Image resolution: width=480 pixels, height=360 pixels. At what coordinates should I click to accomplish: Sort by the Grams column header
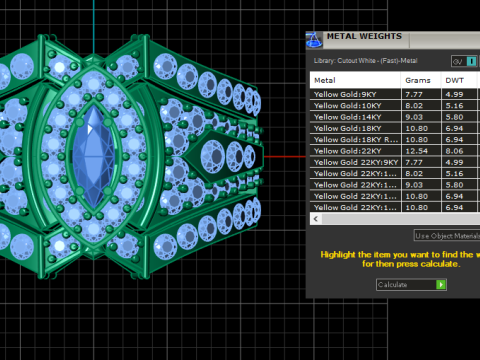pos(421,80)
